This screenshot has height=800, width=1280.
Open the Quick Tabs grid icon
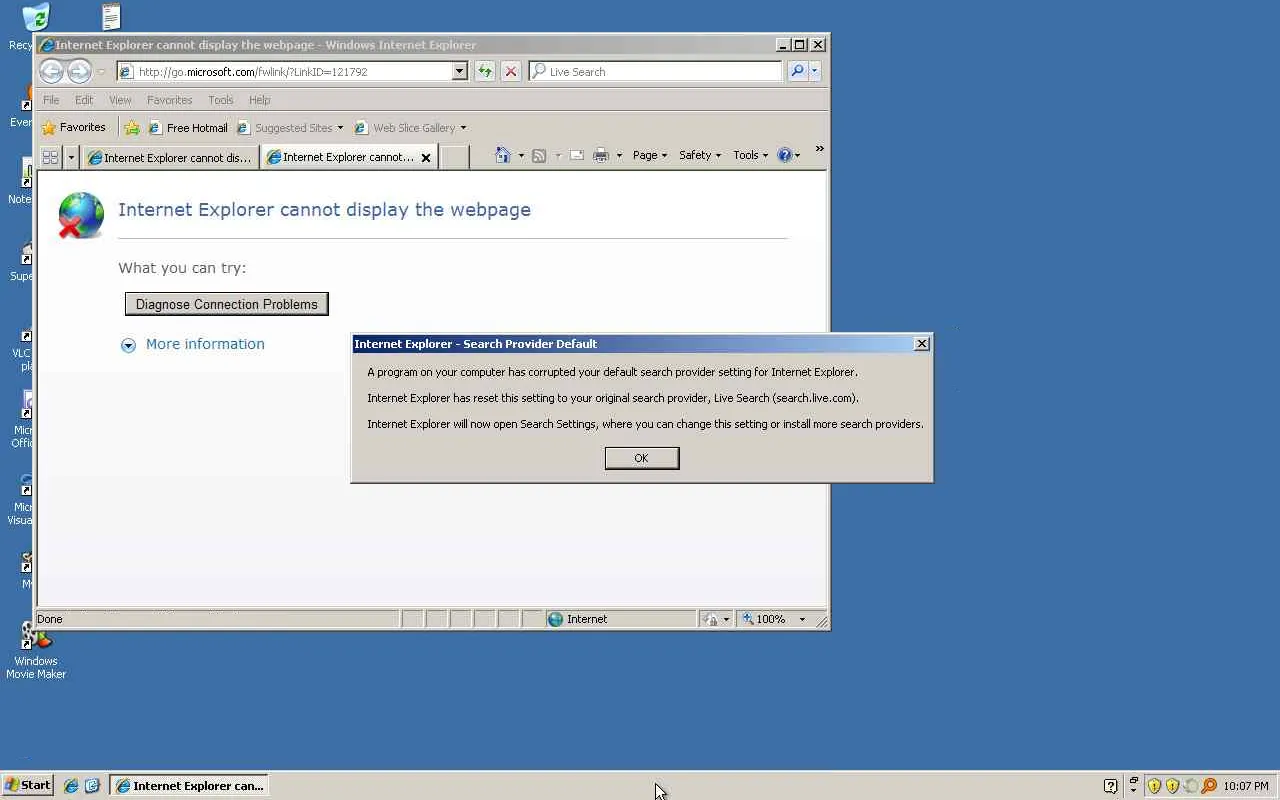coord(50,157)
